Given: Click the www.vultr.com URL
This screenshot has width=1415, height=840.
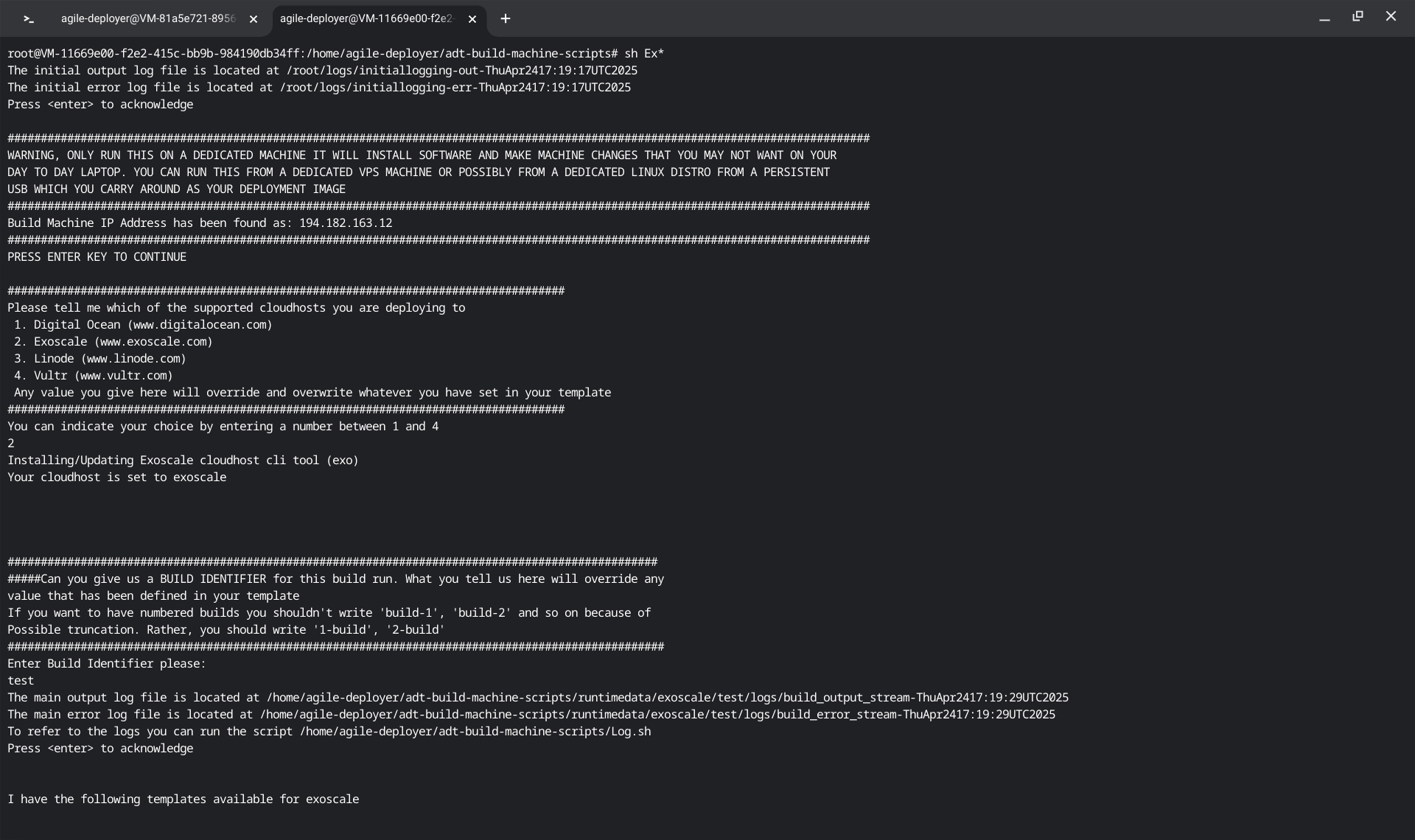Looking at the screenshot, I should click(x=123, y=376).
